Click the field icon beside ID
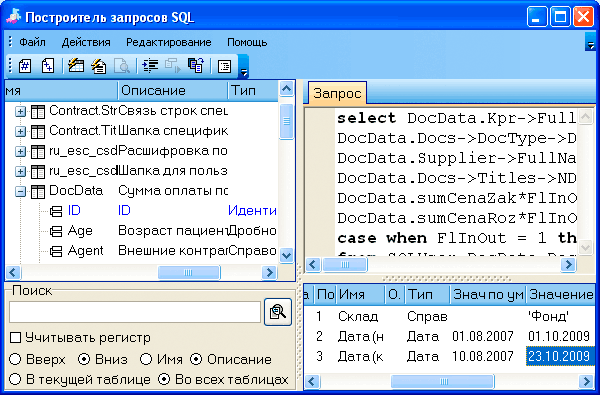The height and width of the screenshot is (395, 600). click(56, 211)
